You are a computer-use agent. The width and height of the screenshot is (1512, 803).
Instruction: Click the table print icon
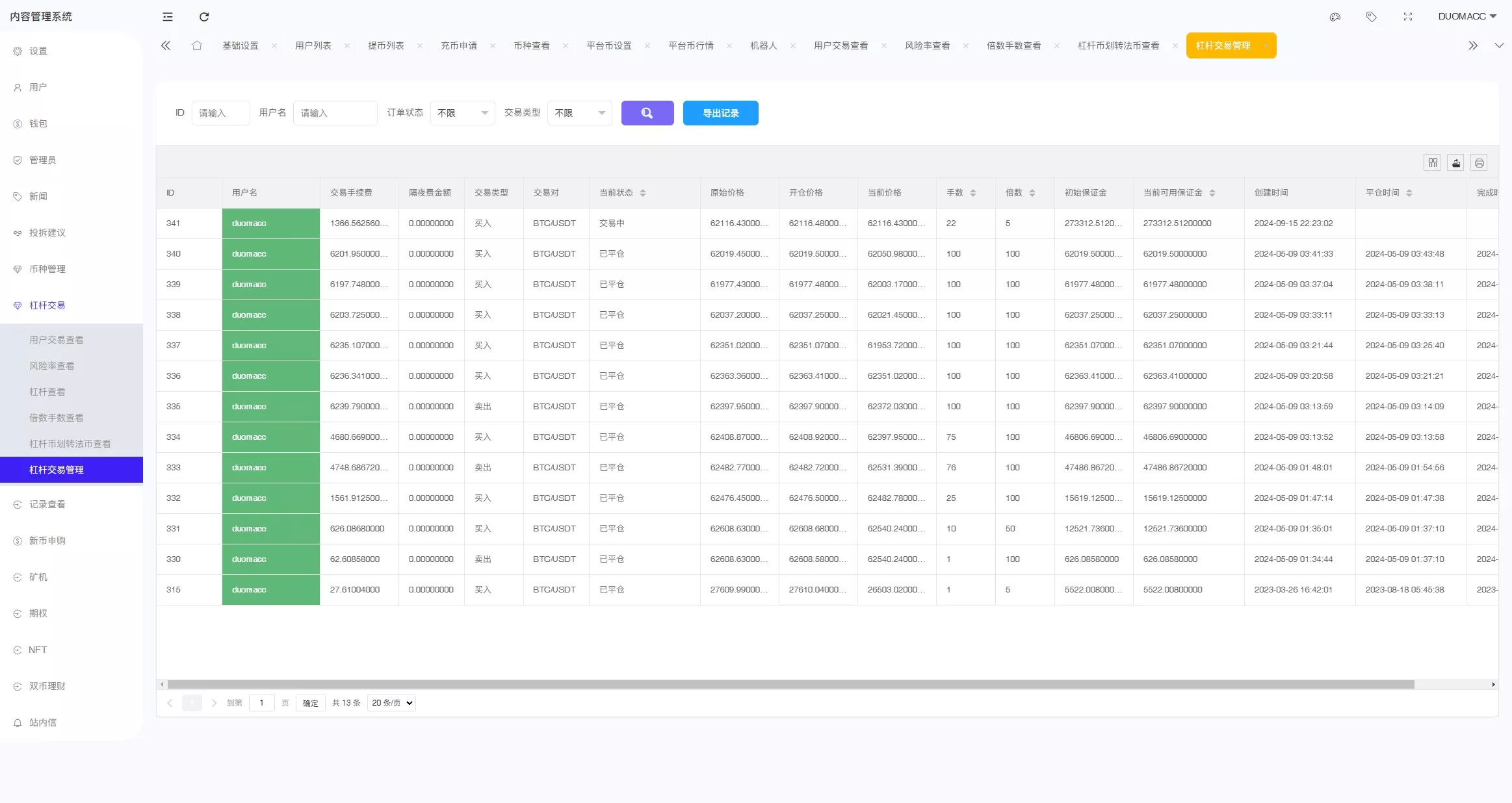tap(1479, 163)
